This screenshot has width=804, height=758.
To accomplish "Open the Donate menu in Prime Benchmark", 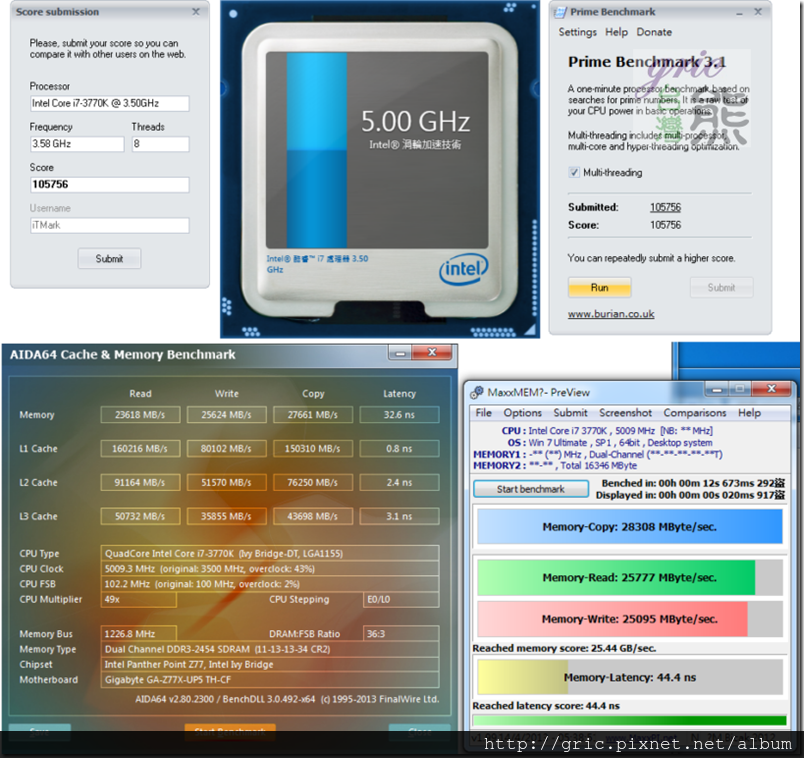I will coord(654,32).
